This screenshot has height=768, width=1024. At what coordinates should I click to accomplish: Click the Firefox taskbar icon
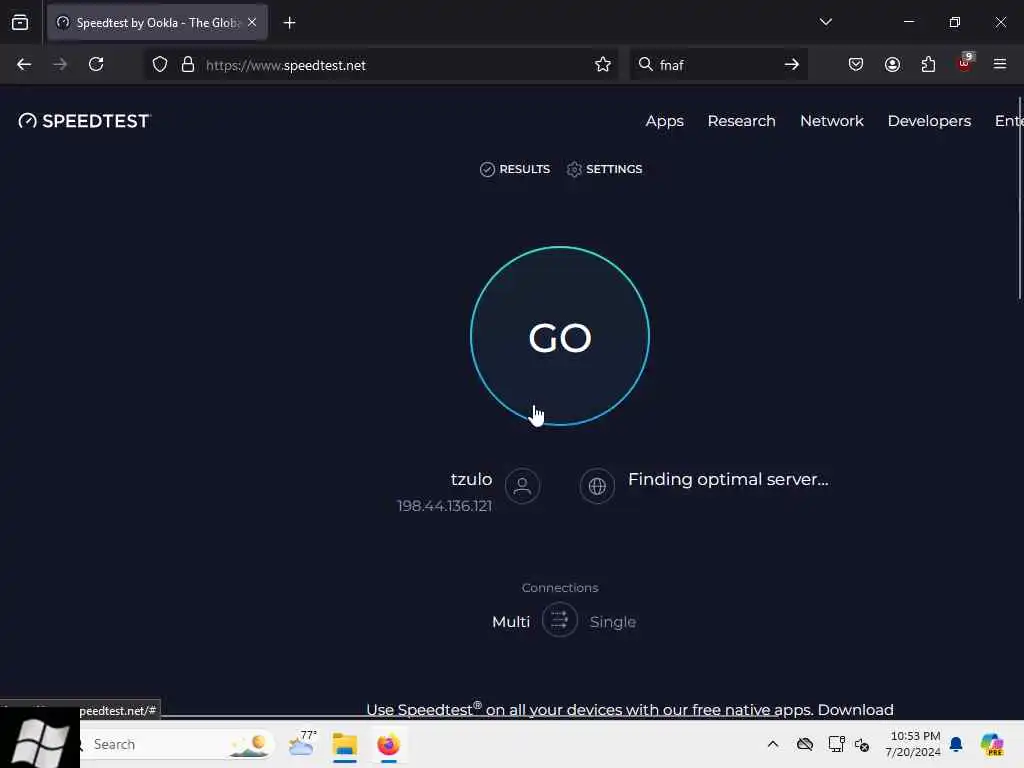point(389,744)
